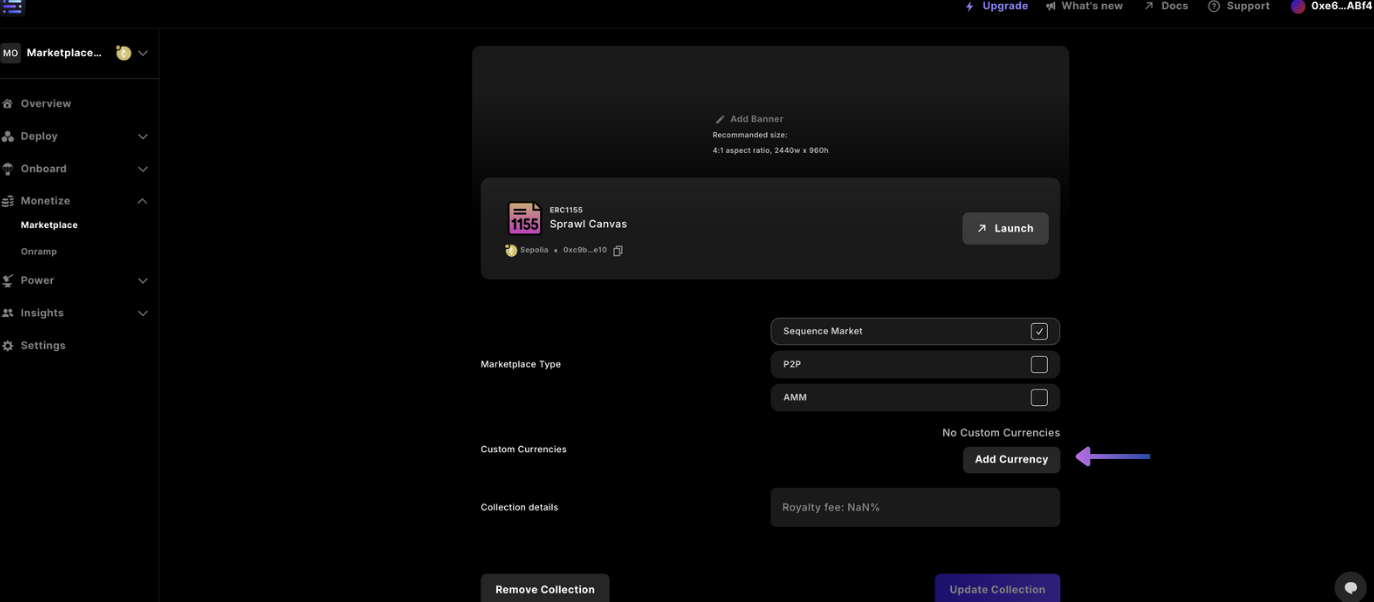Copy the contract address via copy icon
Viewport: 1374px width, 602px height.
[617, 250]
